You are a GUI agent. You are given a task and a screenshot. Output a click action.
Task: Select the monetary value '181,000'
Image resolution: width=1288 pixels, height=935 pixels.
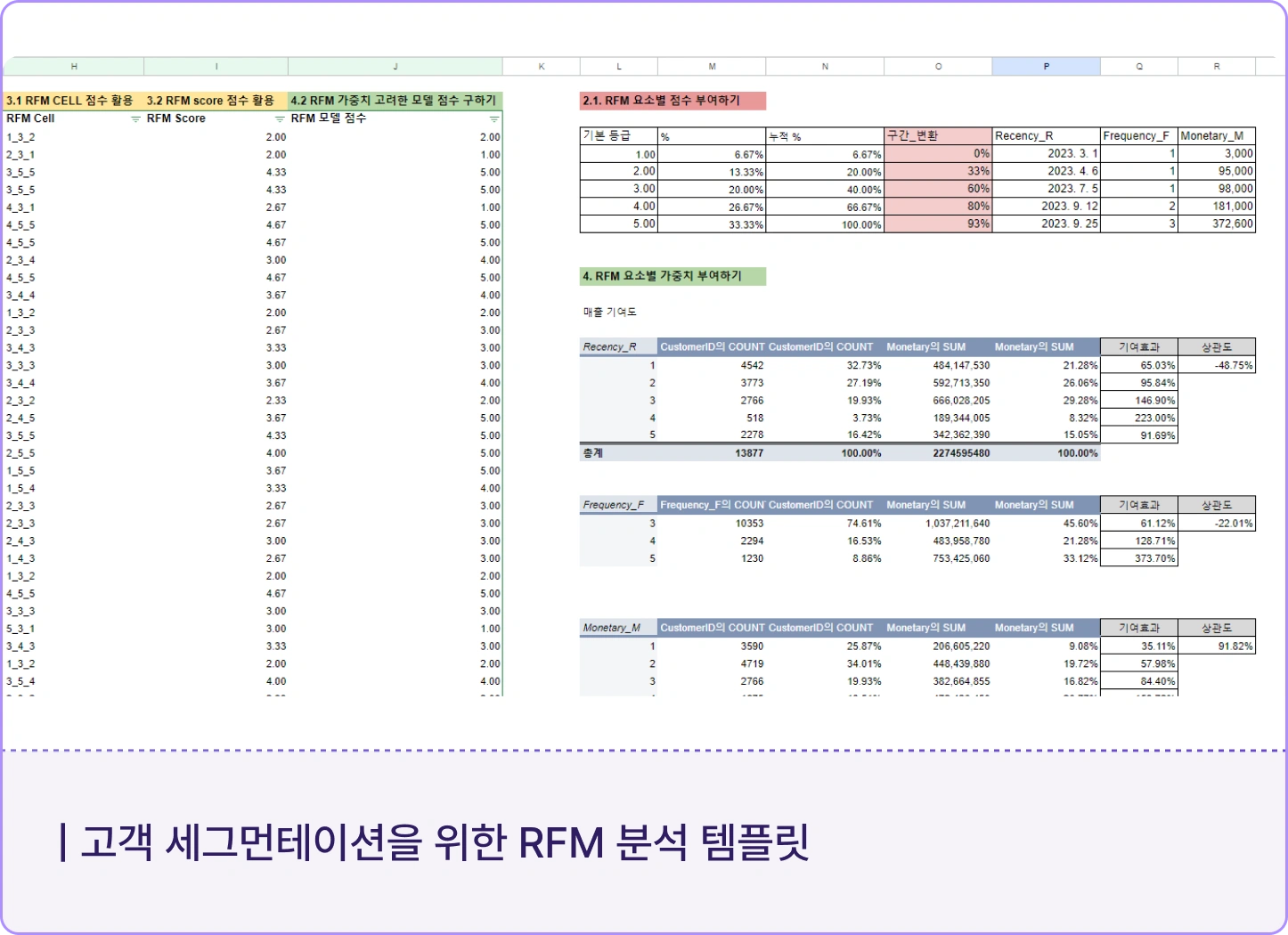(1217, 206)
